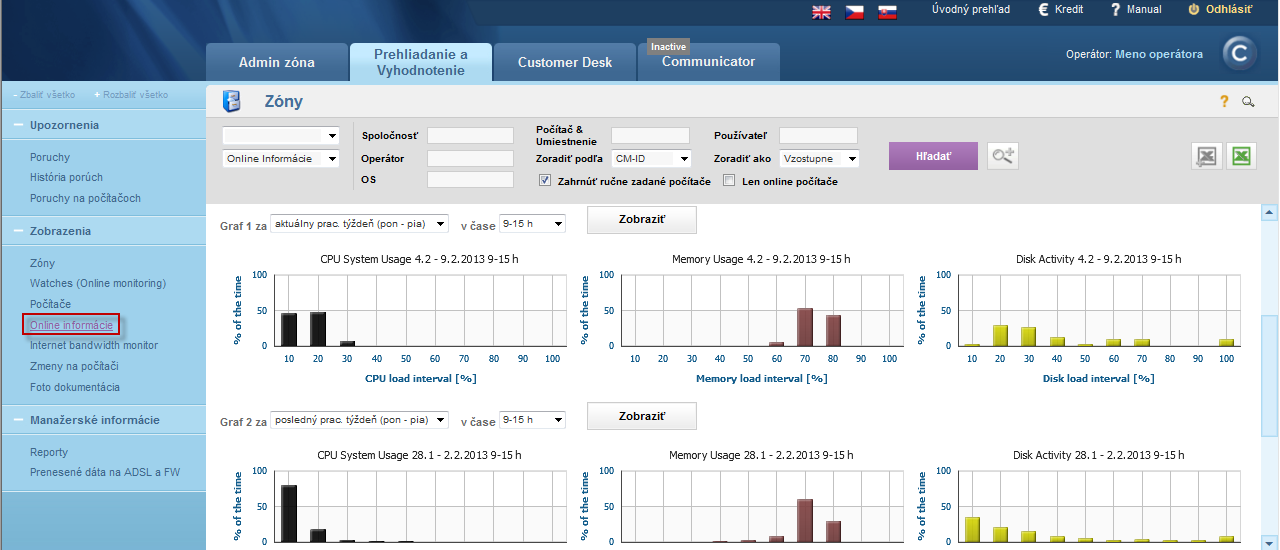Open Poruchy na počítačoch link
The width and height of the screenshot is (1280, 550).
tap(85, 198)
